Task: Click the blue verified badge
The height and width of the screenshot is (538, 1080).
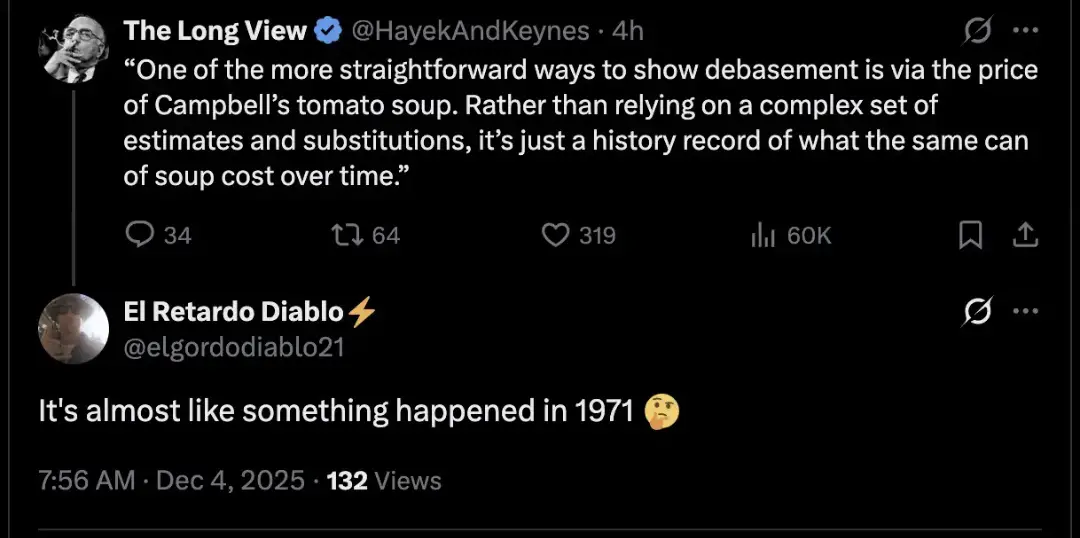Action: click(x=327, y=32)
